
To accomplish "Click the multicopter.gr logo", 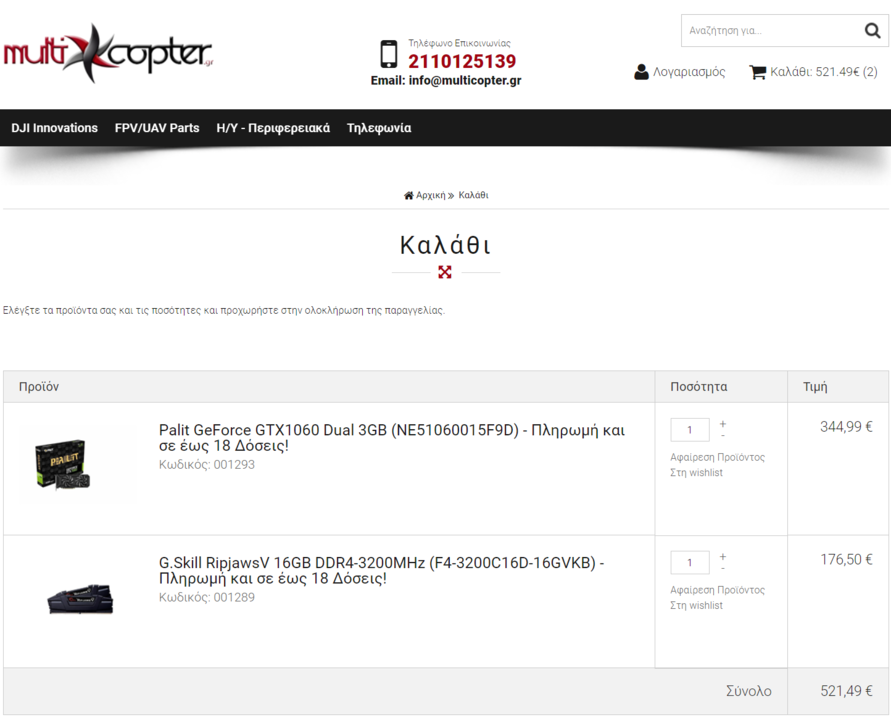I will 109,53.
